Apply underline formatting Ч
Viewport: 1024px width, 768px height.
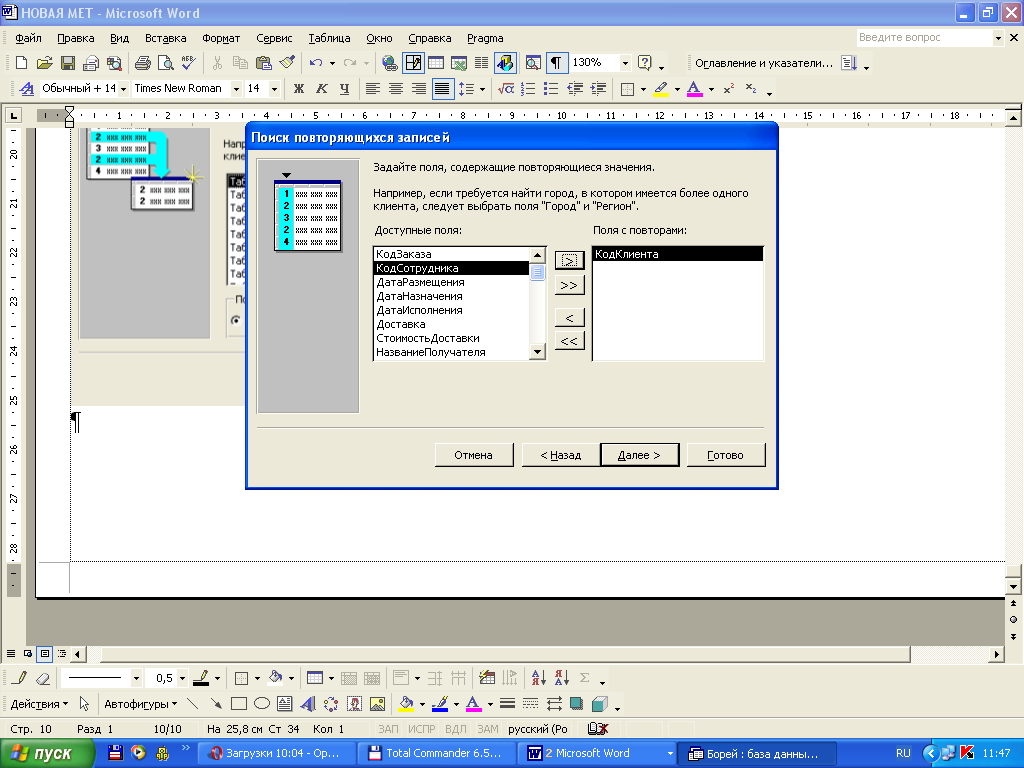click(344, 88)
